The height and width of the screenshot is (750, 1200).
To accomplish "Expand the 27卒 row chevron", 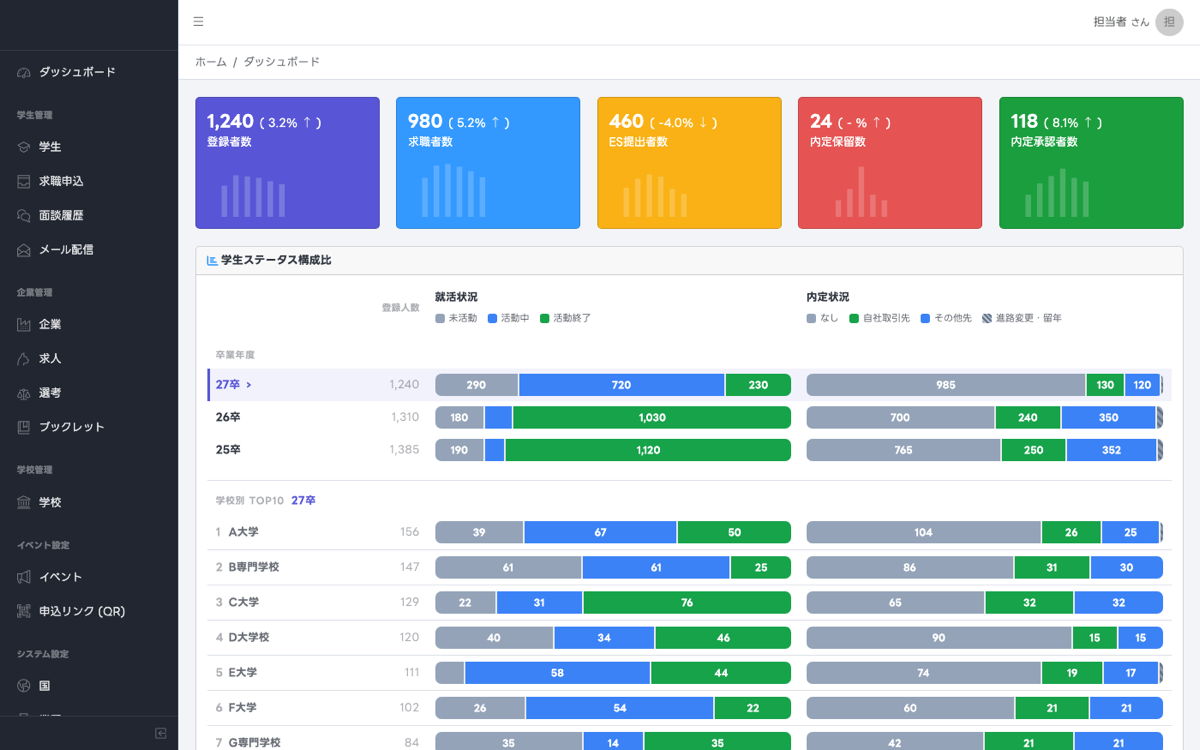I will [x=249, y=385].
